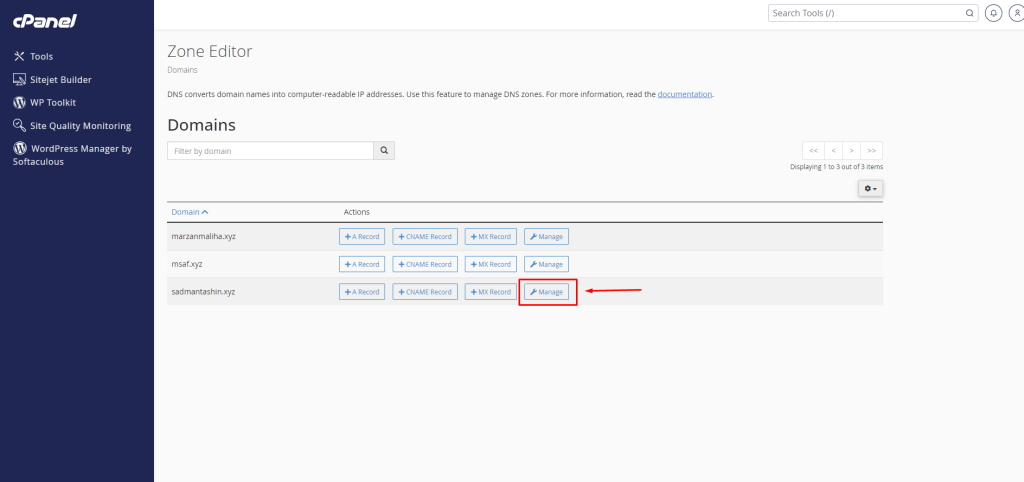Click the Filter by domain input field

coord(270,151)
